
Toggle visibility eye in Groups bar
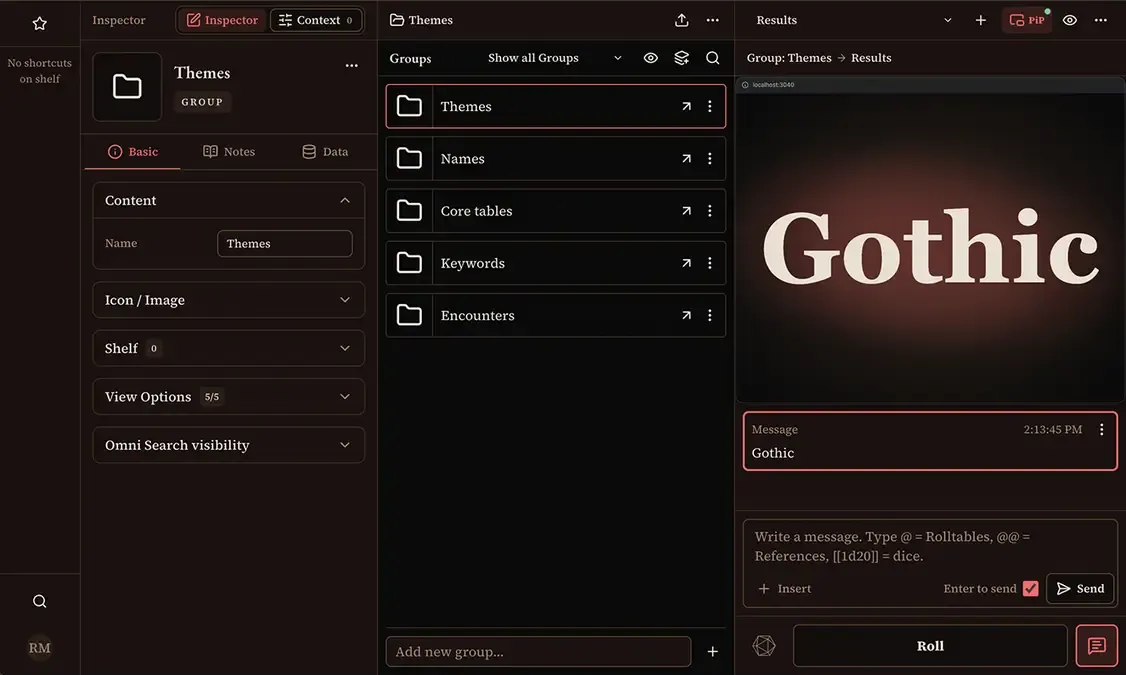(651, 58)
